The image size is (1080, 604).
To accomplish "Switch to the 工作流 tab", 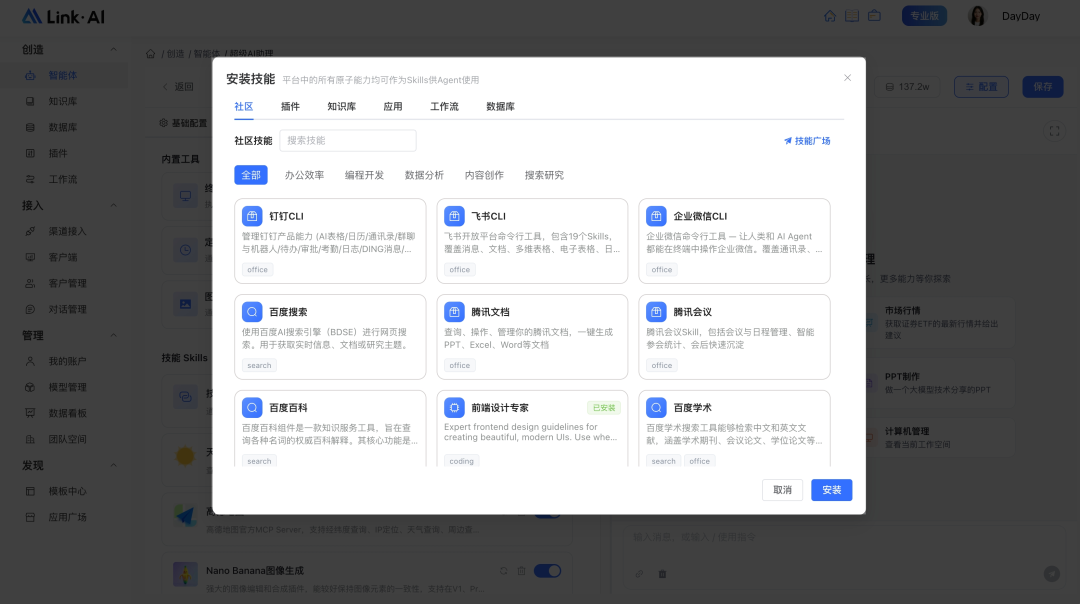I will point(444,107).
